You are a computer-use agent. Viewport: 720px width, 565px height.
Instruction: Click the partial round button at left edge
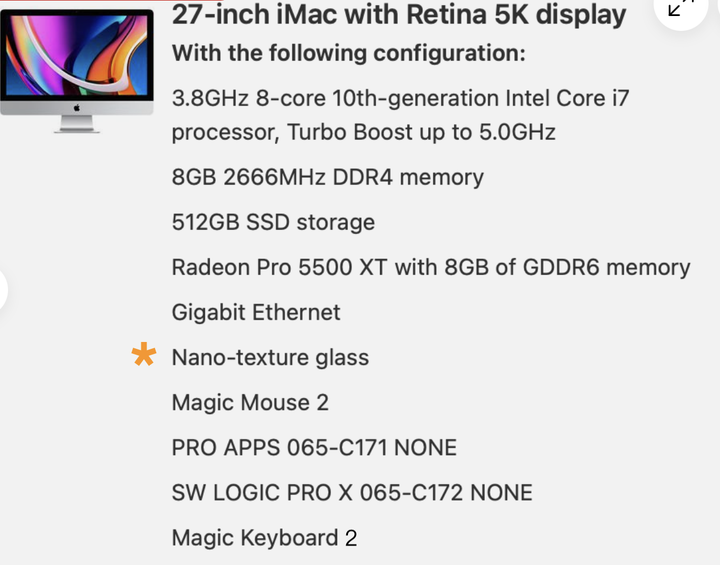click(x=3, y=290)
